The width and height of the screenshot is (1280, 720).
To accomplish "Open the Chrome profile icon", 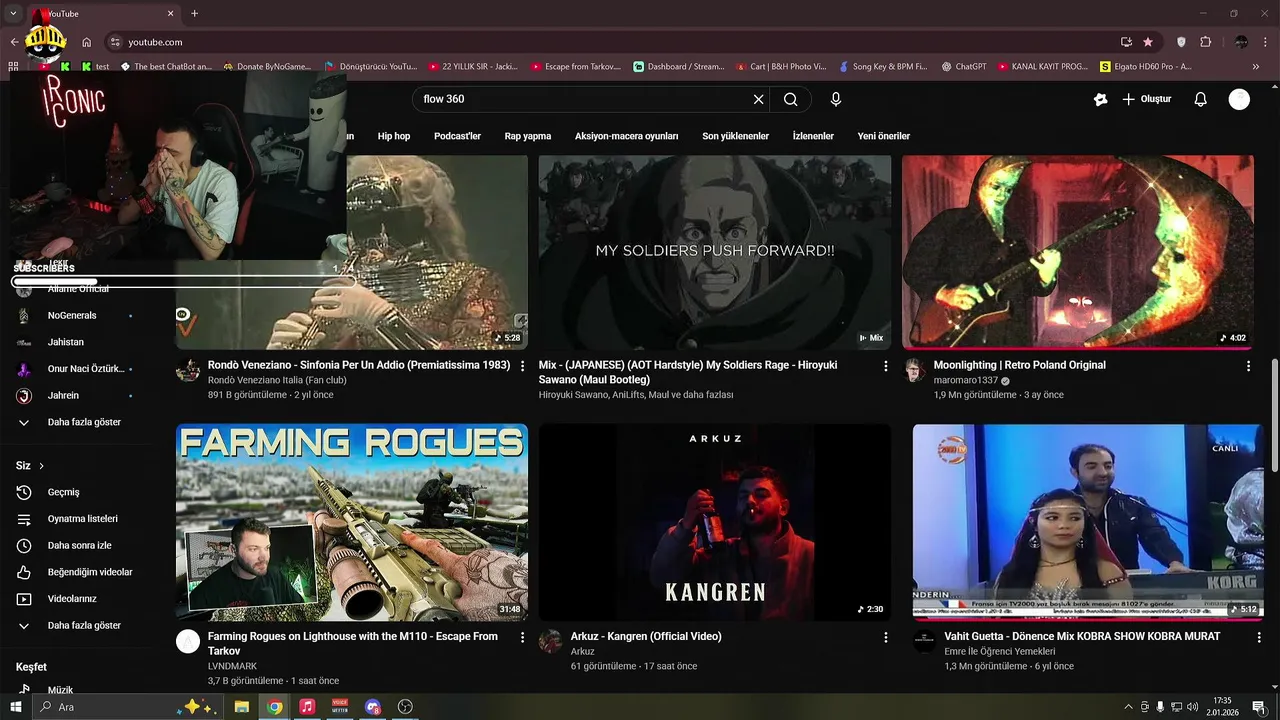I will pos(1241,42).
